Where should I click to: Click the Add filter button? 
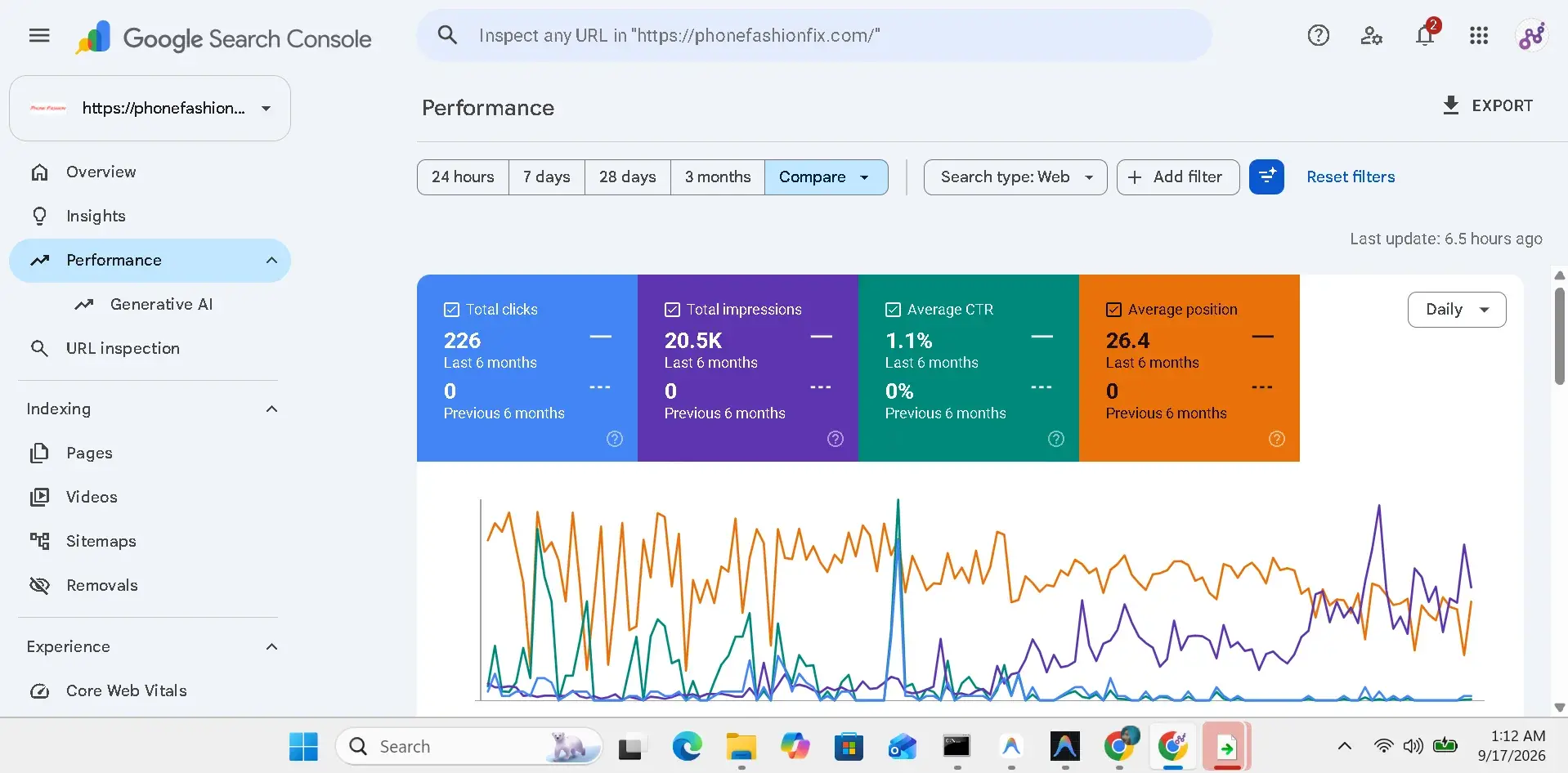coord(1178,176)
